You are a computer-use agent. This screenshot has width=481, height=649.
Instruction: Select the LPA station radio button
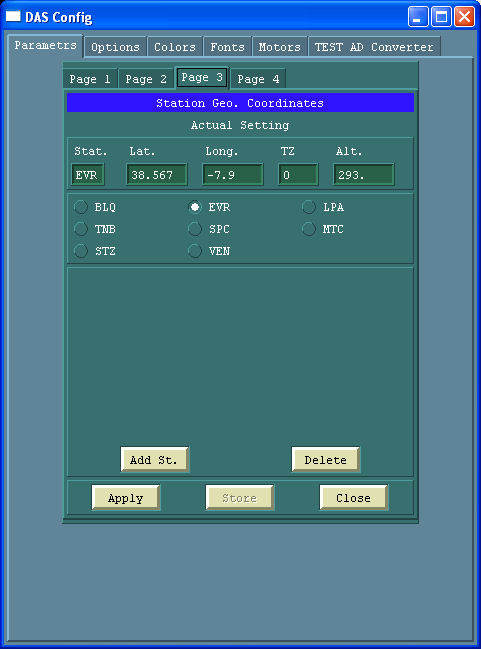309,207
